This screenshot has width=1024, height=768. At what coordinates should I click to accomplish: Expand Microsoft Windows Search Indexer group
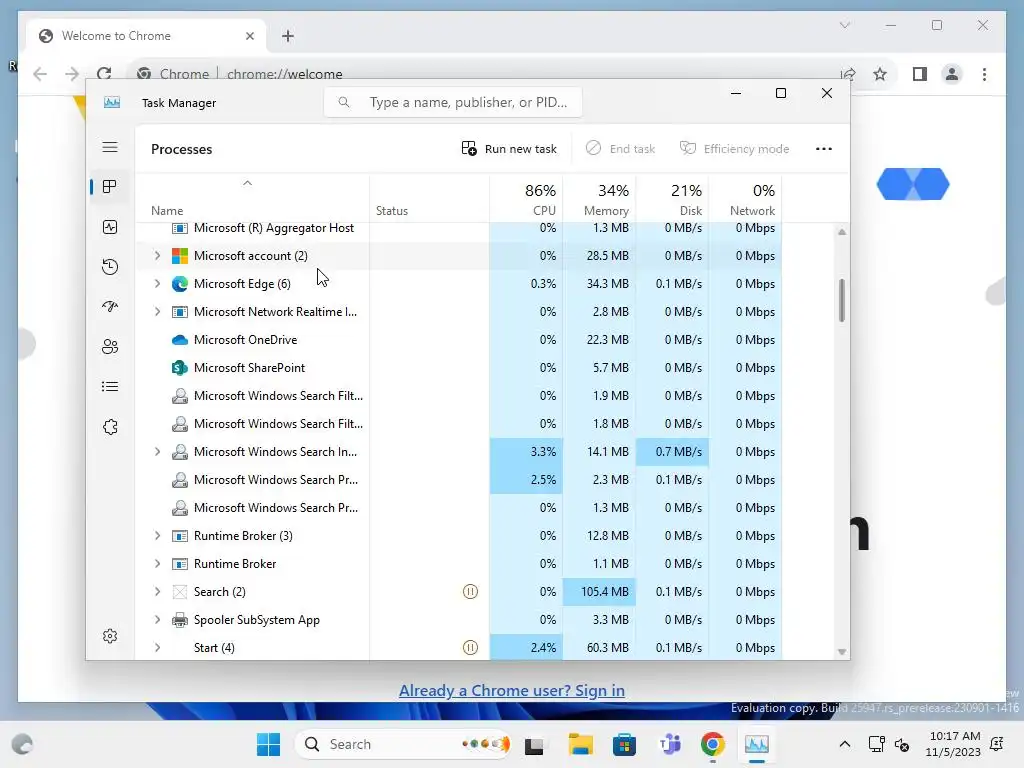157,452
